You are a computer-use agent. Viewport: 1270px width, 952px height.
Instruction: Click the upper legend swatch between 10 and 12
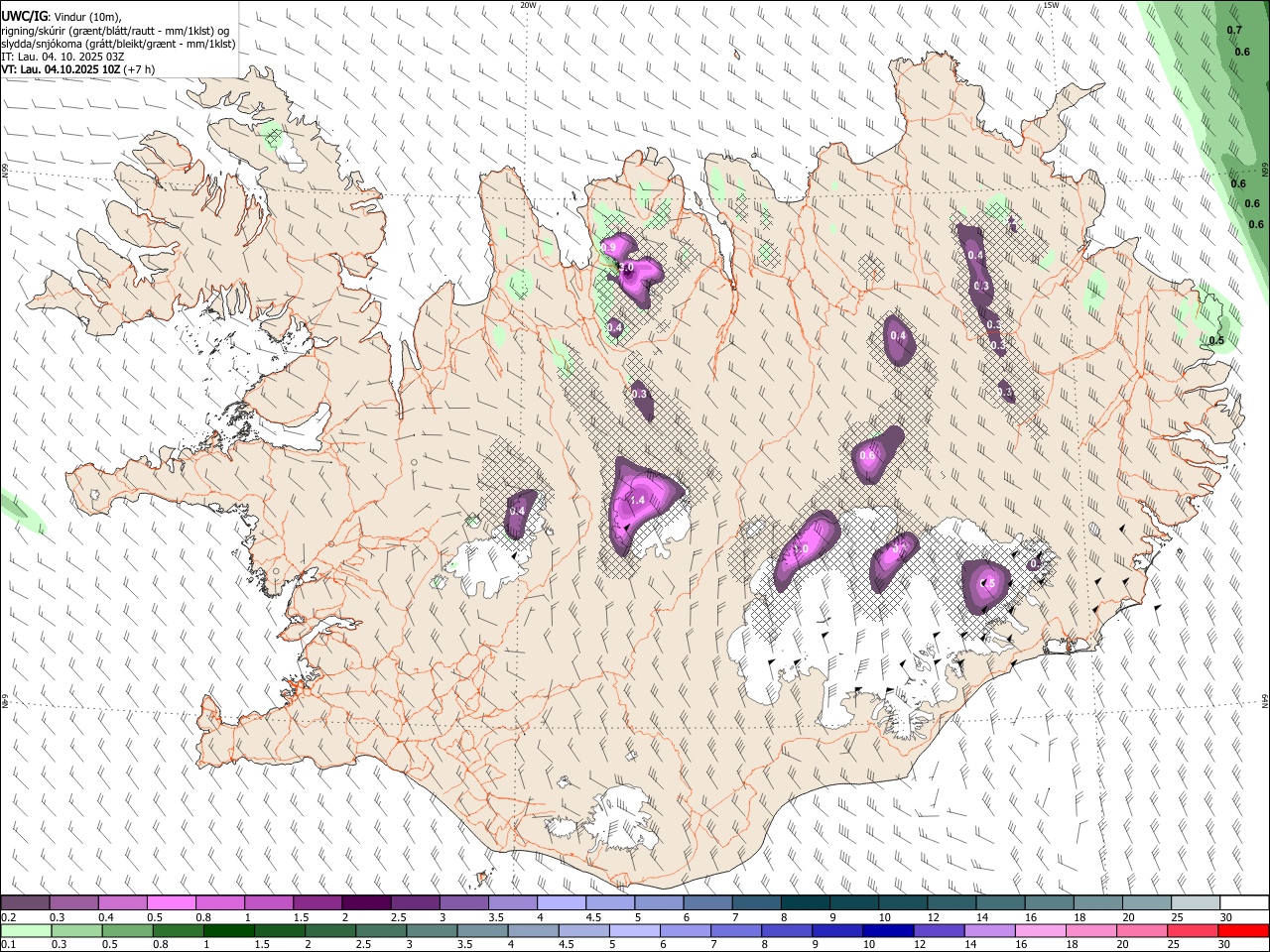pyautogui.click(x=902, y=903)
